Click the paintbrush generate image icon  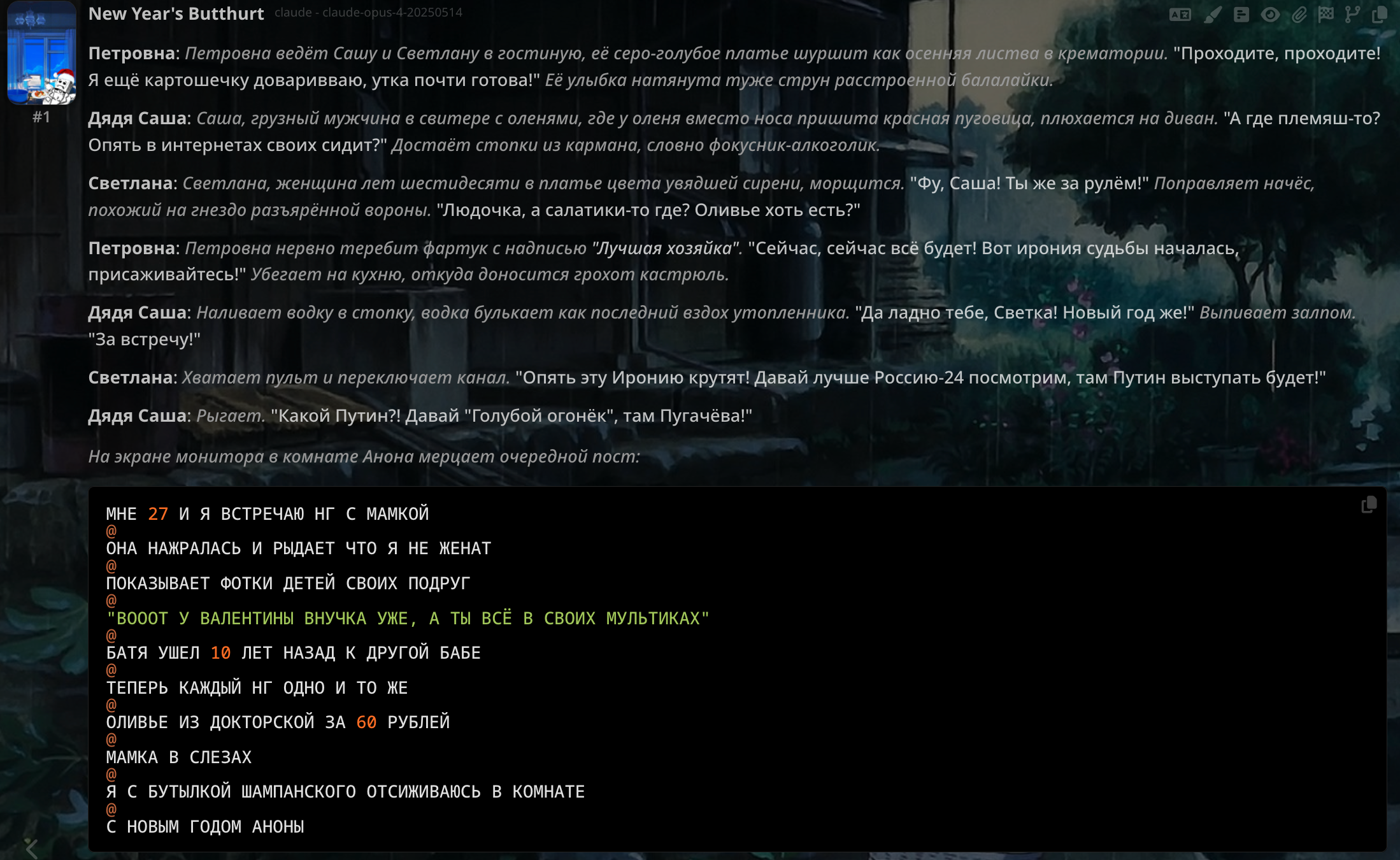pos(1212,15)
